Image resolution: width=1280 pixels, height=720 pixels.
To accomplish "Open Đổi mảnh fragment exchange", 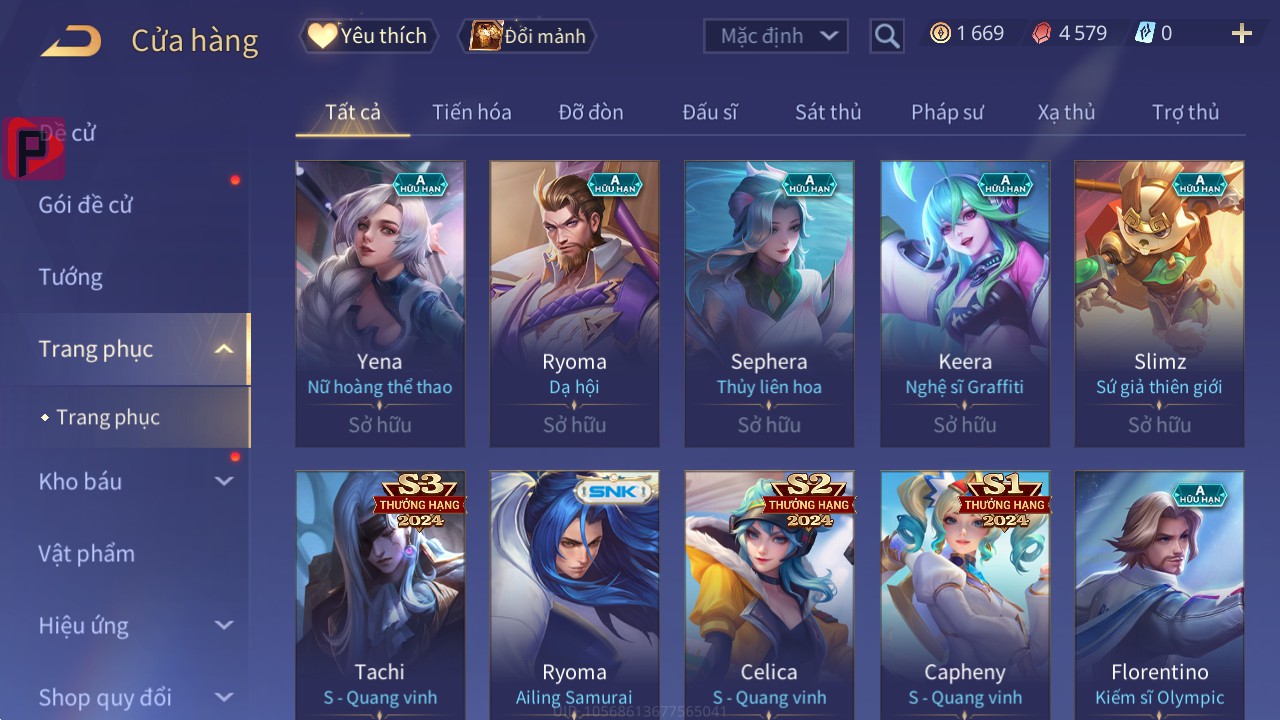I will click(527, 36).
